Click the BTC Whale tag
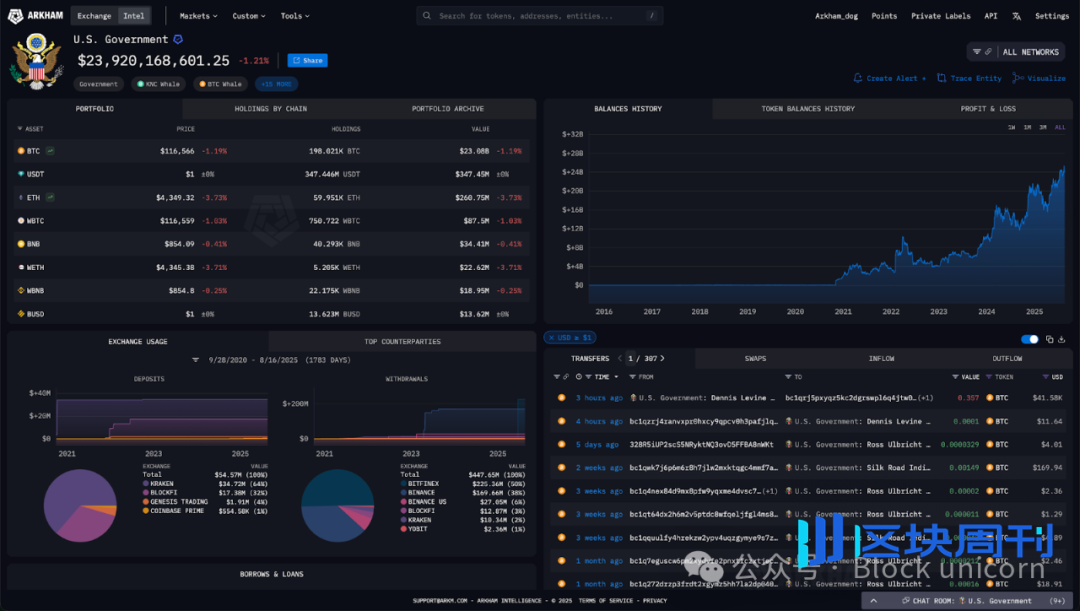The image size is (1080, 611). (x=220, y=84)
